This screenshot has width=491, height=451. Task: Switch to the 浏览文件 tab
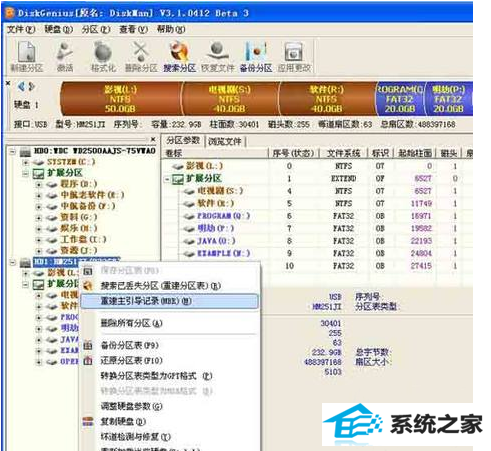[225, 141]
